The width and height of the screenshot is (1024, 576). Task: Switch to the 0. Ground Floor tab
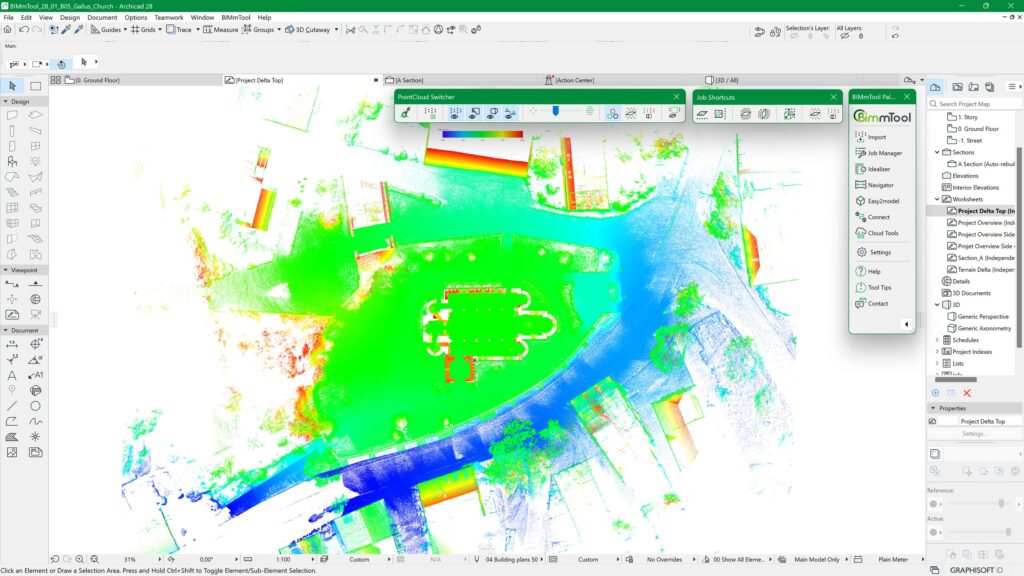click(x=100, y=80)
